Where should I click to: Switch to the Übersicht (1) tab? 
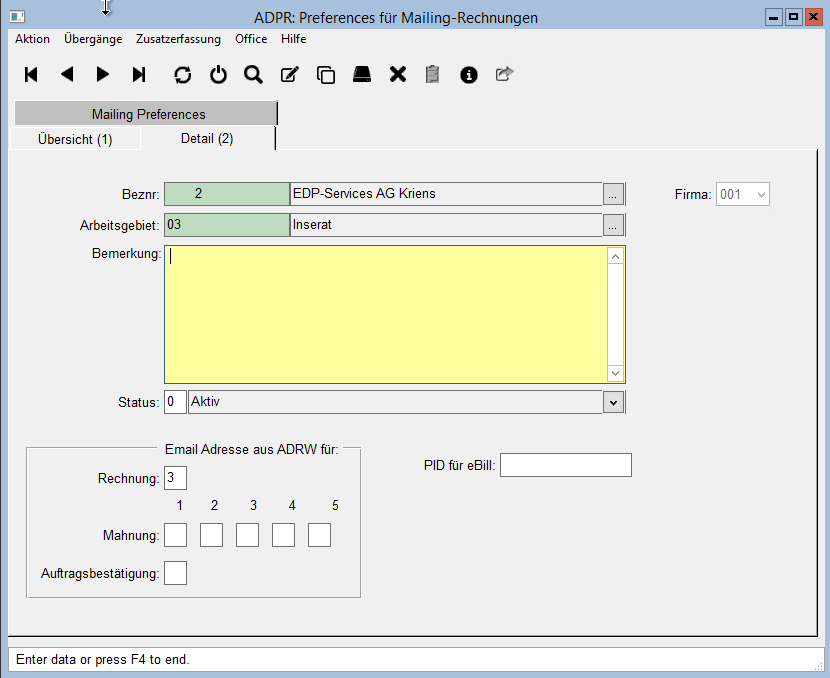(75, 139)
